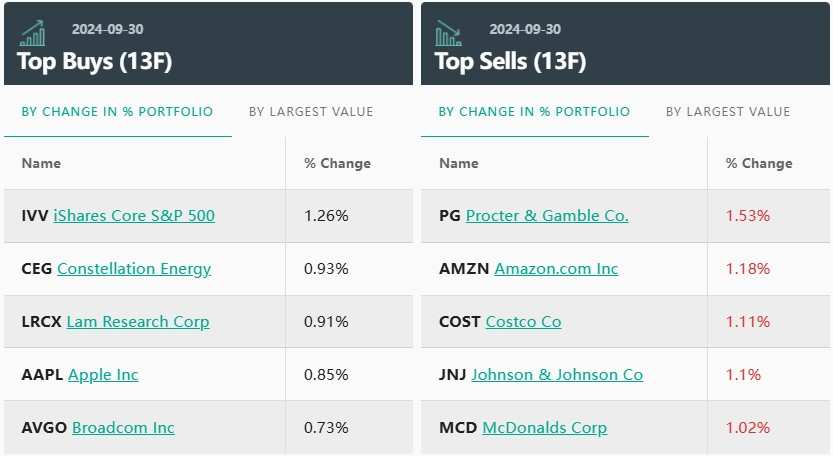Select By Change in % Portfolio under Top Buys
This screenshot has width=833, height=456.
[117, 112]
